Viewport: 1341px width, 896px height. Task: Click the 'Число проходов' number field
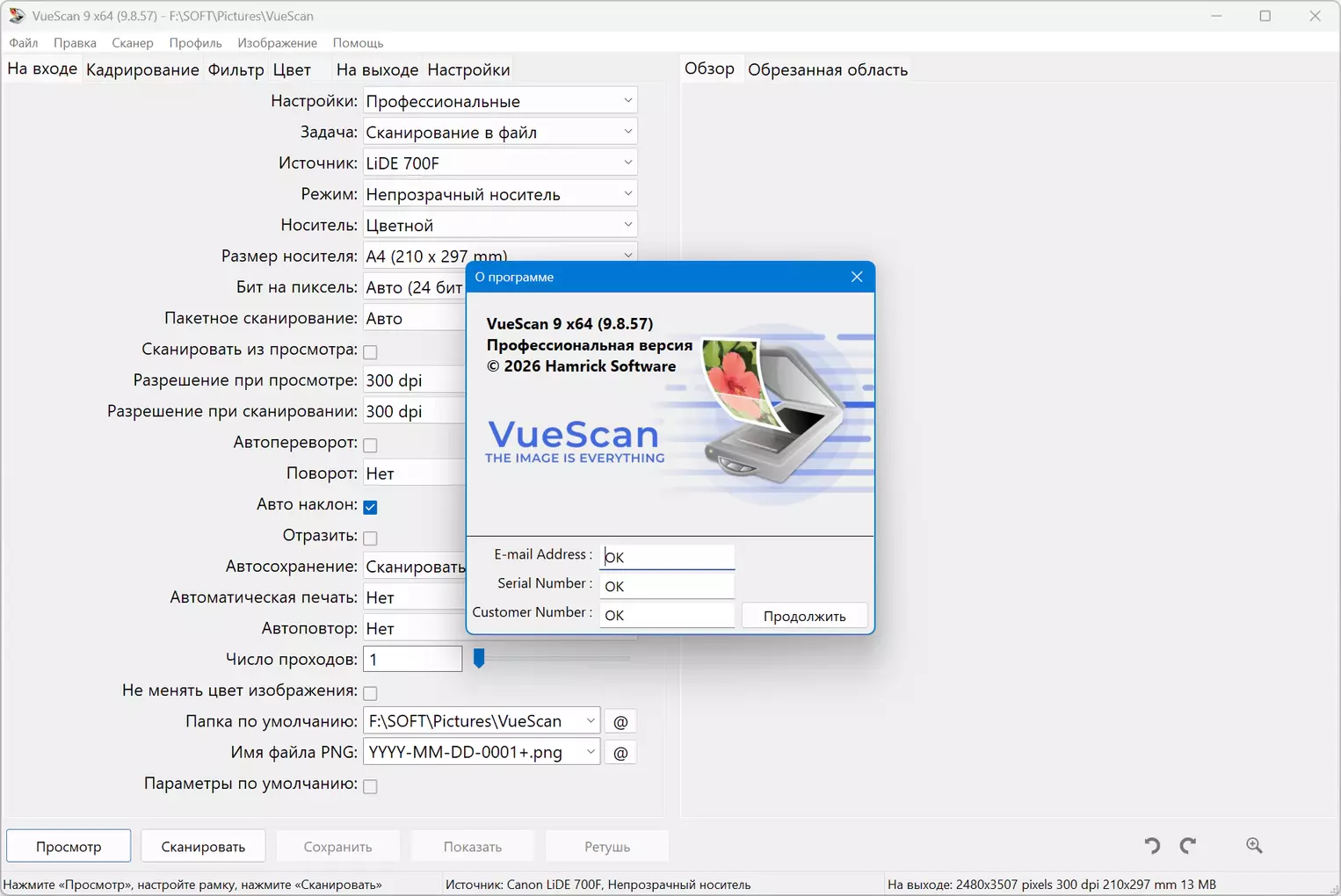(412, 659)
